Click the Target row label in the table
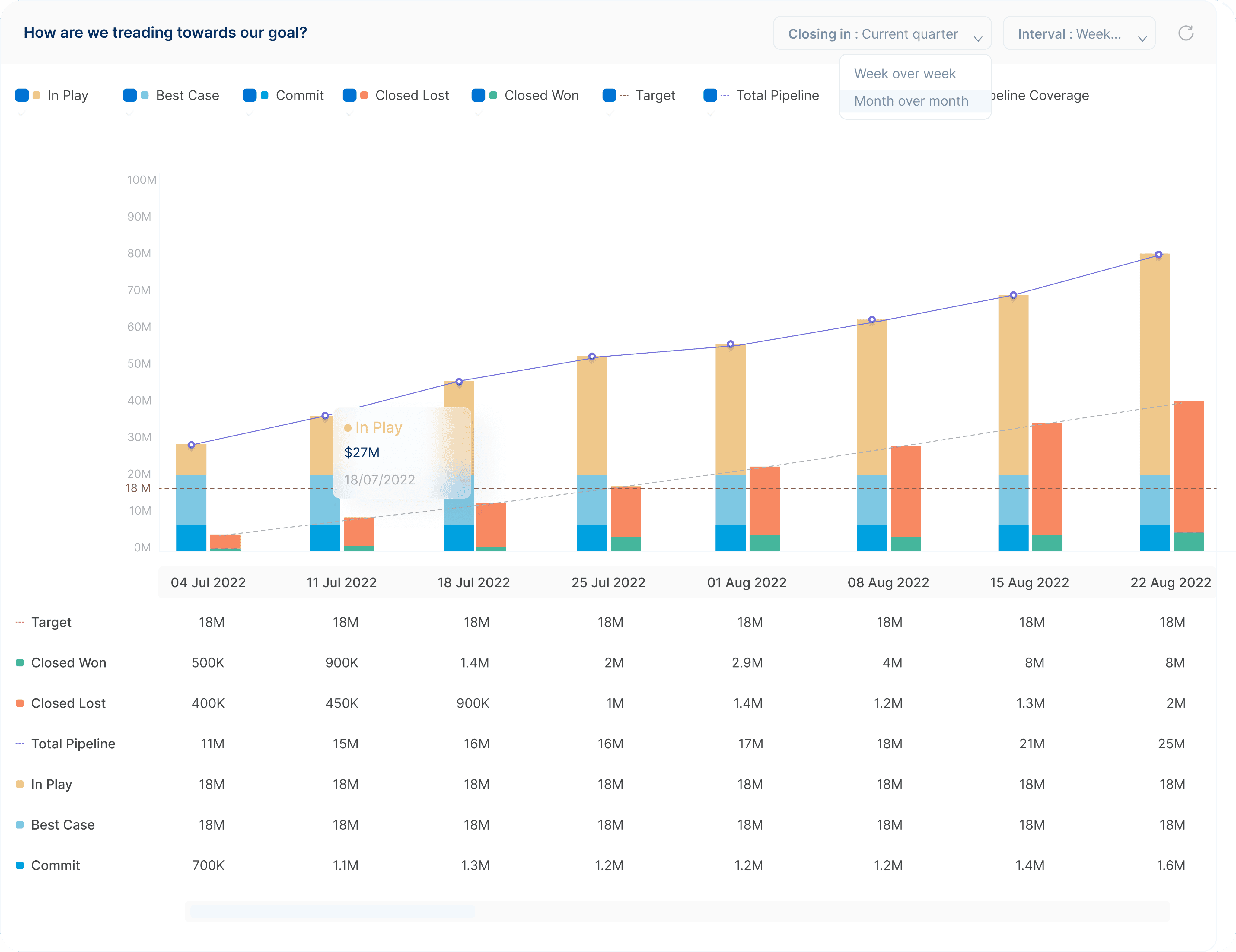 [x=51, y=622]
